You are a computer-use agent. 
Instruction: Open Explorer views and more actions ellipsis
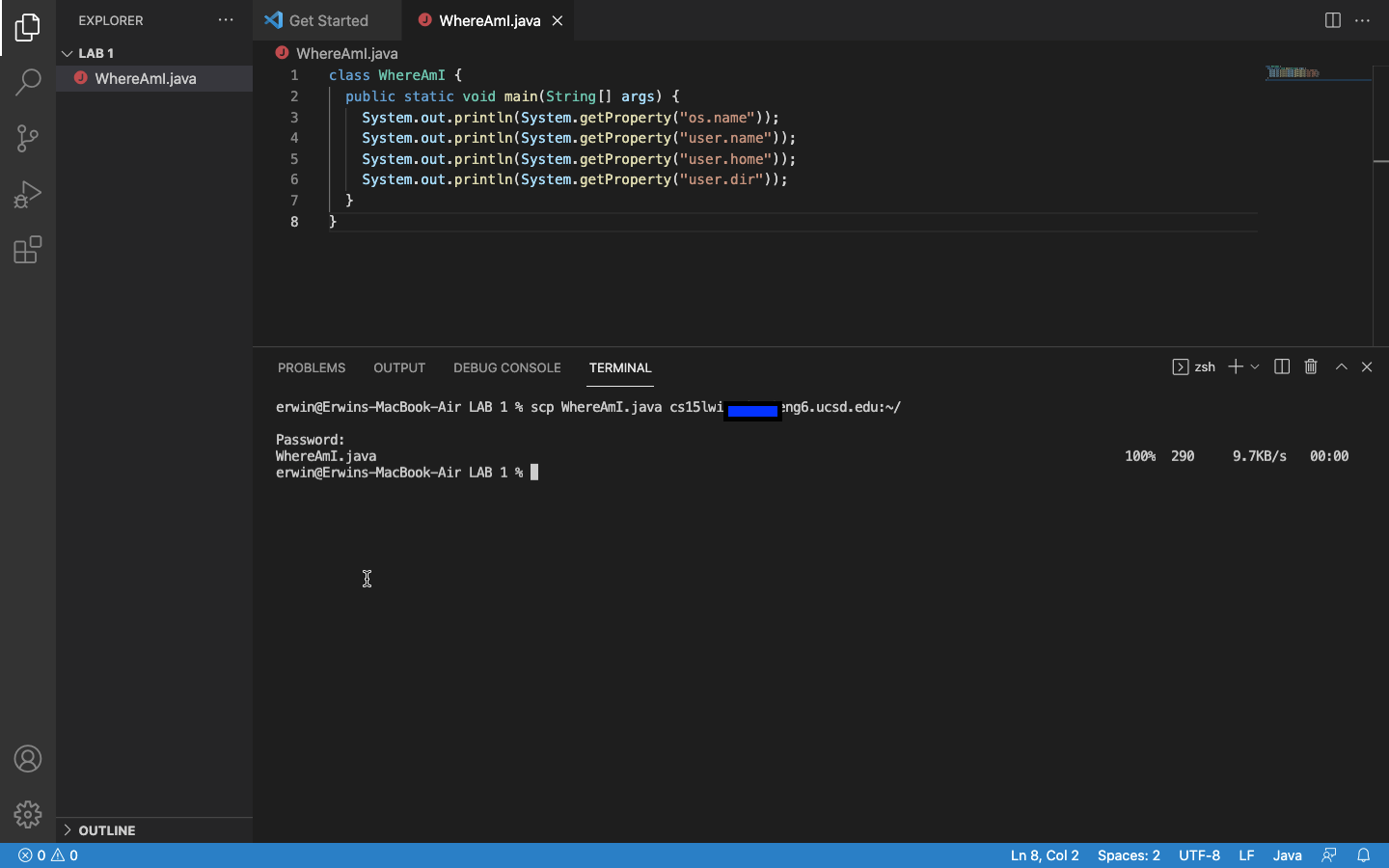pos(226,20)
